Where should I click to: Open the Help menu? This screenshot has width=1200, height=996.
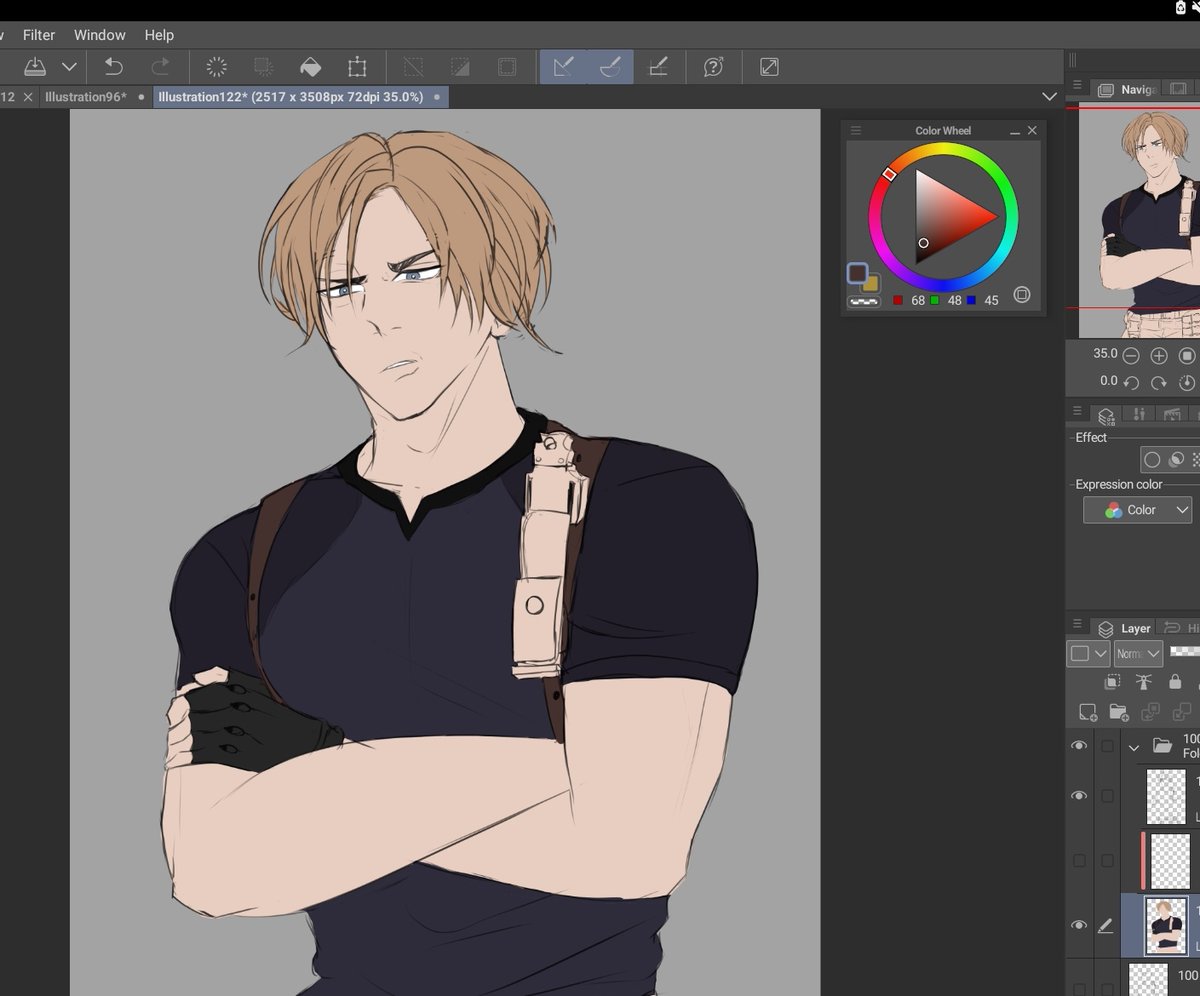[x=159, y=35]
